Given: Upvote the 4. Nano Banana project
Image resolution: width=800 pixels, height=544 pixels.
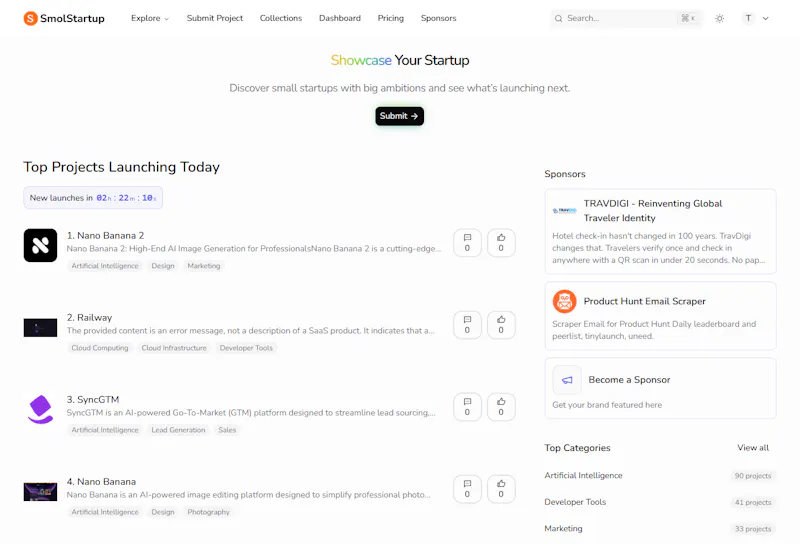Looking at the screenshot, I should click(501, 489).
